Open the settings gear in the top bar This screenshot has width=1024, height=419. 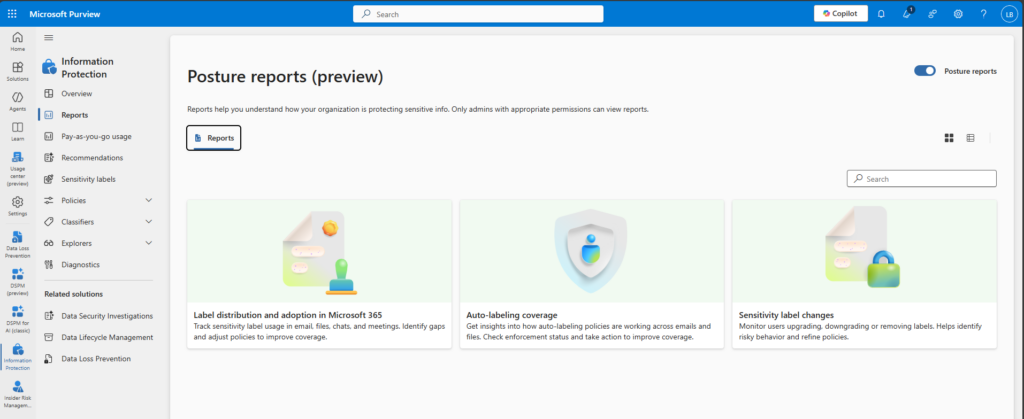pos(958,14)
